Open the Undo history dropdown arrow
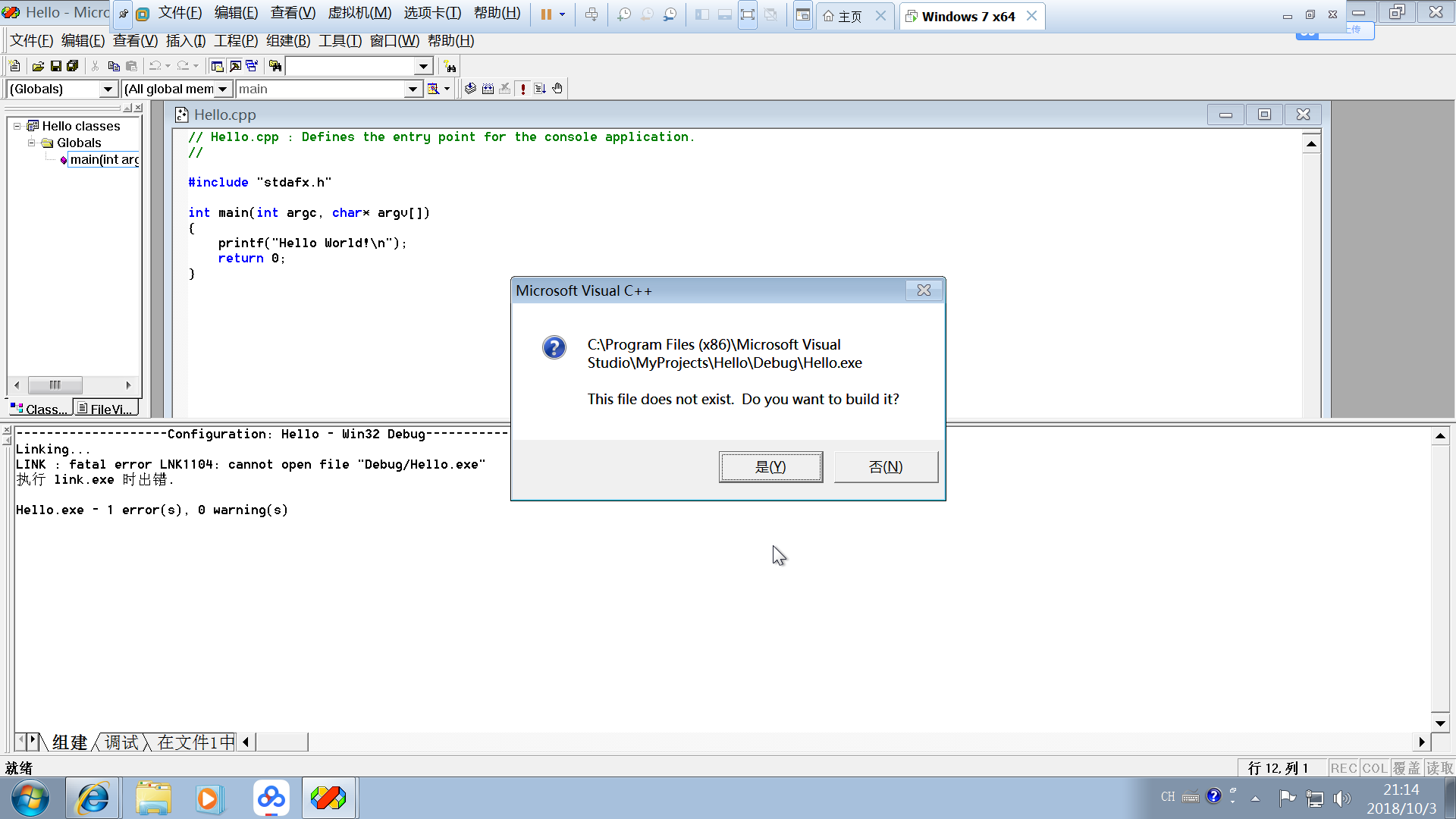Viewport: 1456px width, 819px height. (x=168, y=67)
